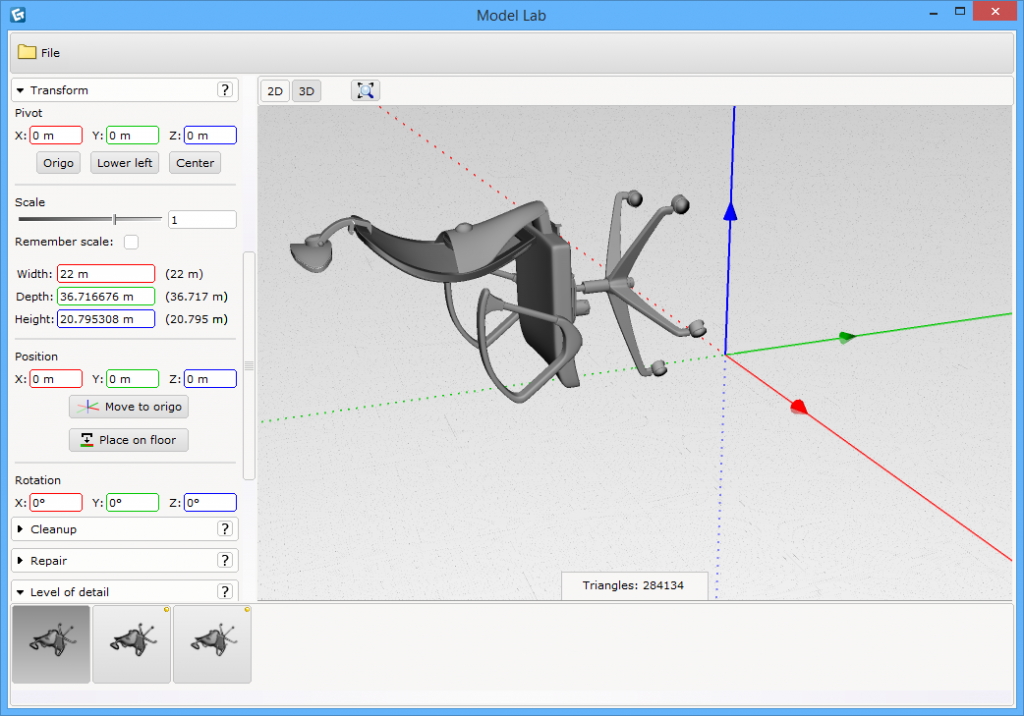Viewport: 1024px width, 716px height.
Task: Enable the Remember scale checkbox
Action: 131,241
